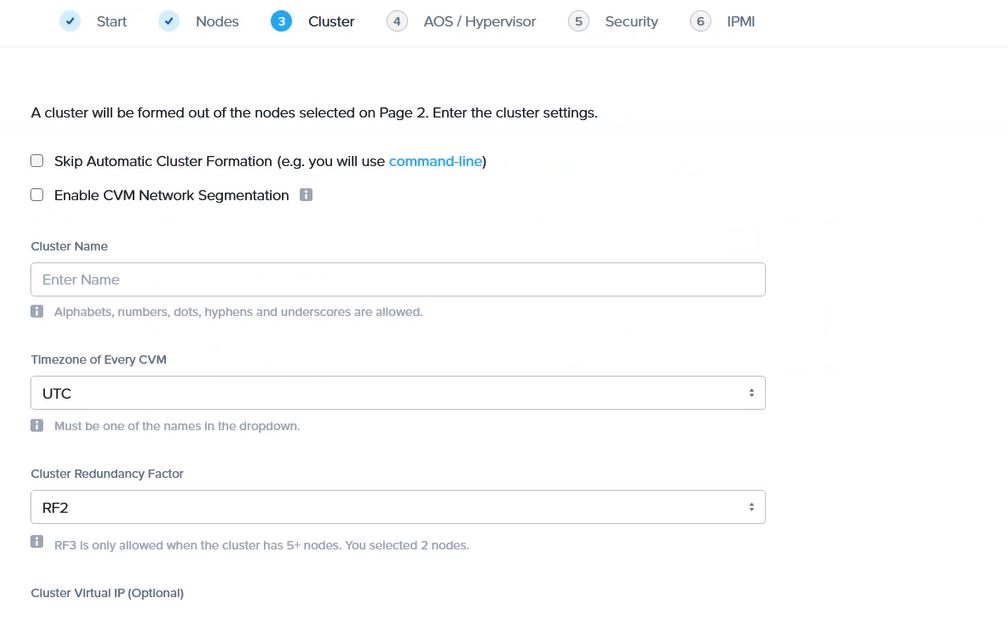Go to the AOS / Hypervisor step
Image resolution: width=1008 pixels, height=625 pixels.
(x=479, y=21)
